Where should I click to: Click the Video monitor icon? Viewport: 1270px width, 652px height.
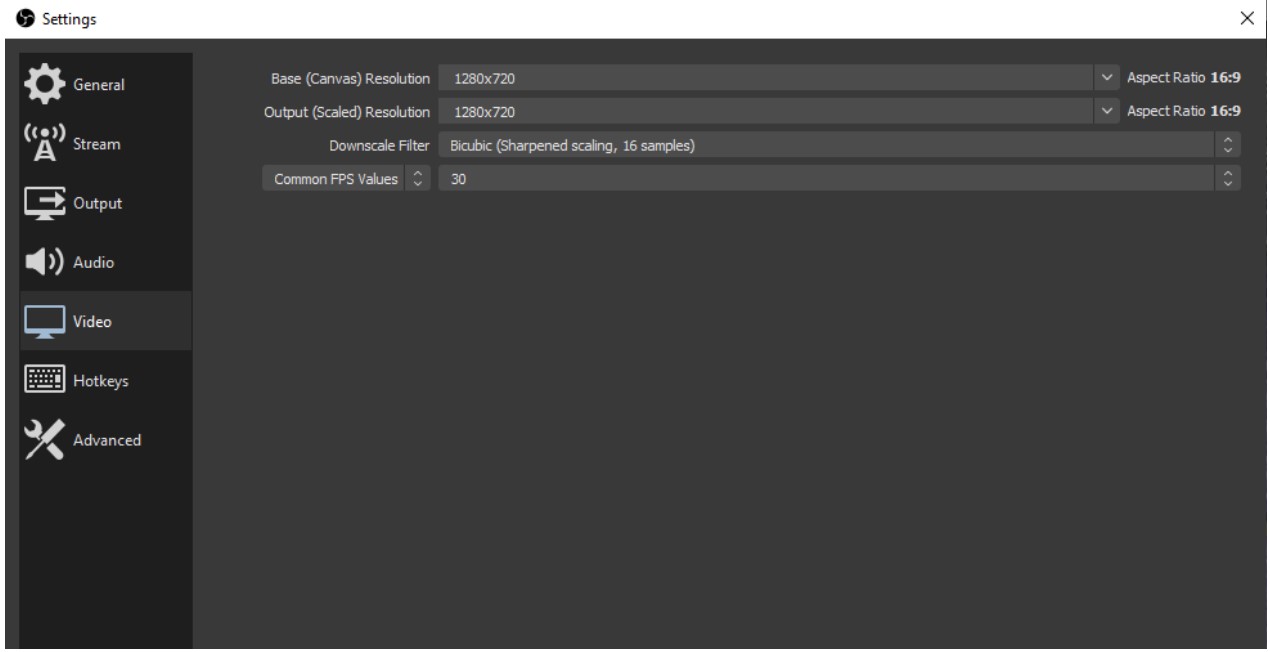[x=44, y=321]
